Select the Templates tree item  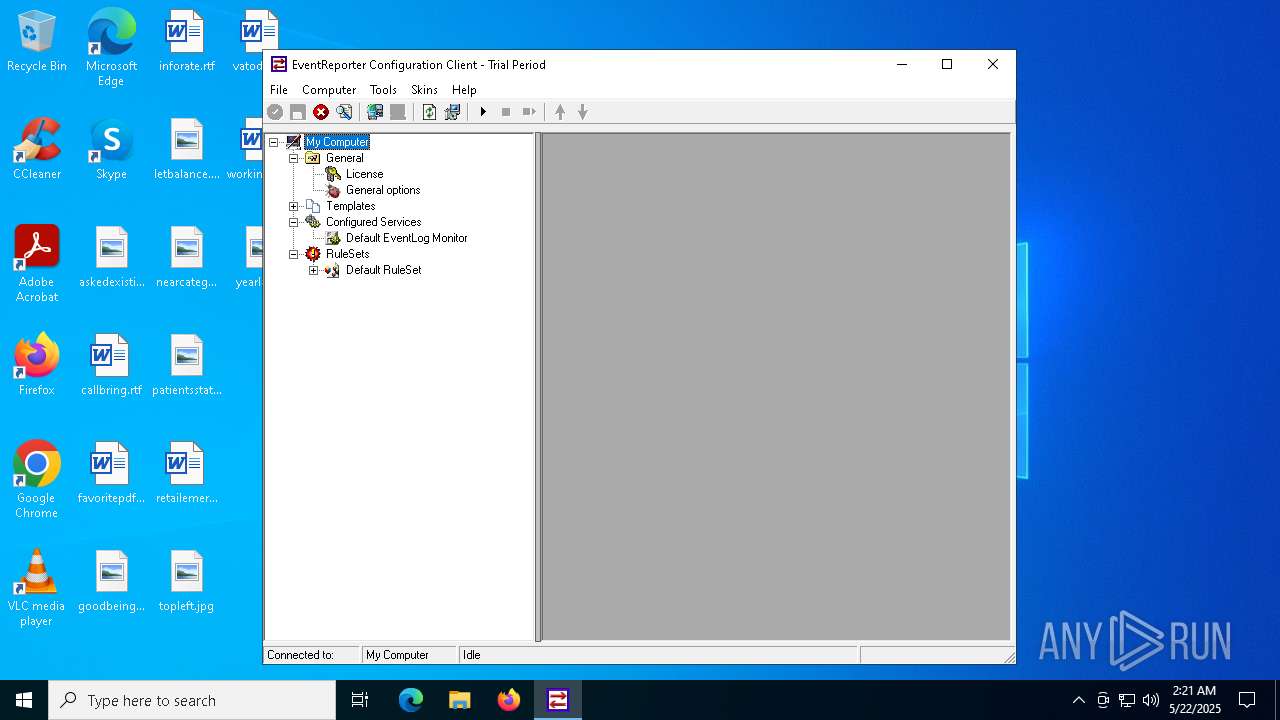pos(351,206)
